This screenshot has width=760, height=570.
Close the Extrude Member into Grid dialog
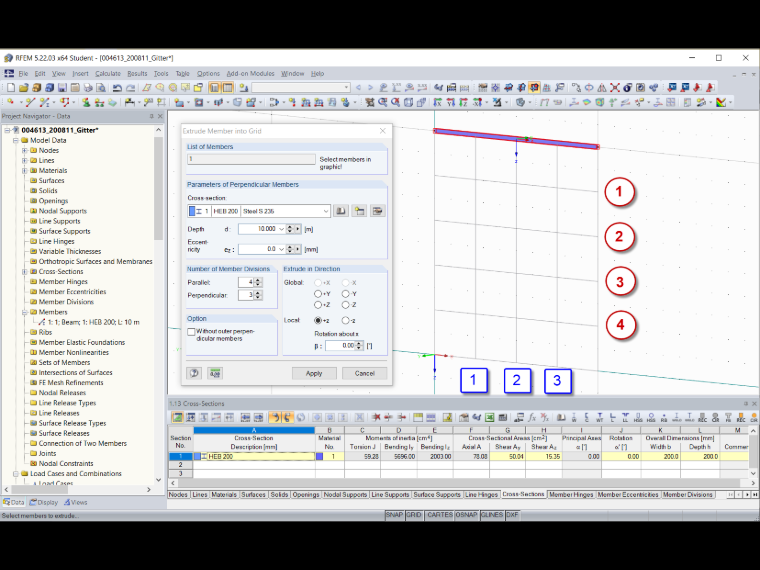[382, 131]
